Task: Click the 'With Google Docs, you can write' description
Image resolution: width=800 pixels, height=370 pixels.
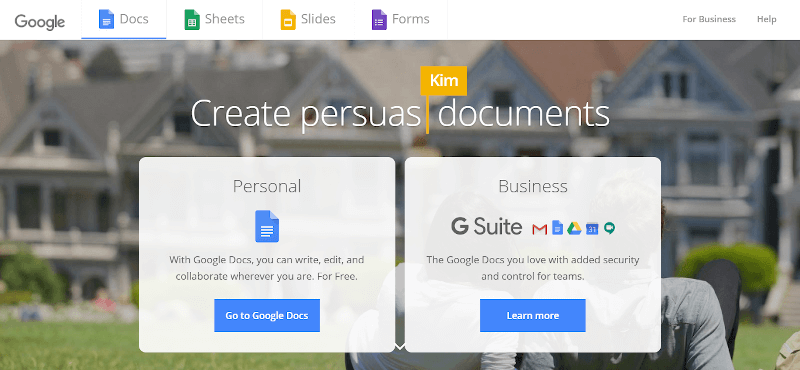Action: [x=267, y=268]
